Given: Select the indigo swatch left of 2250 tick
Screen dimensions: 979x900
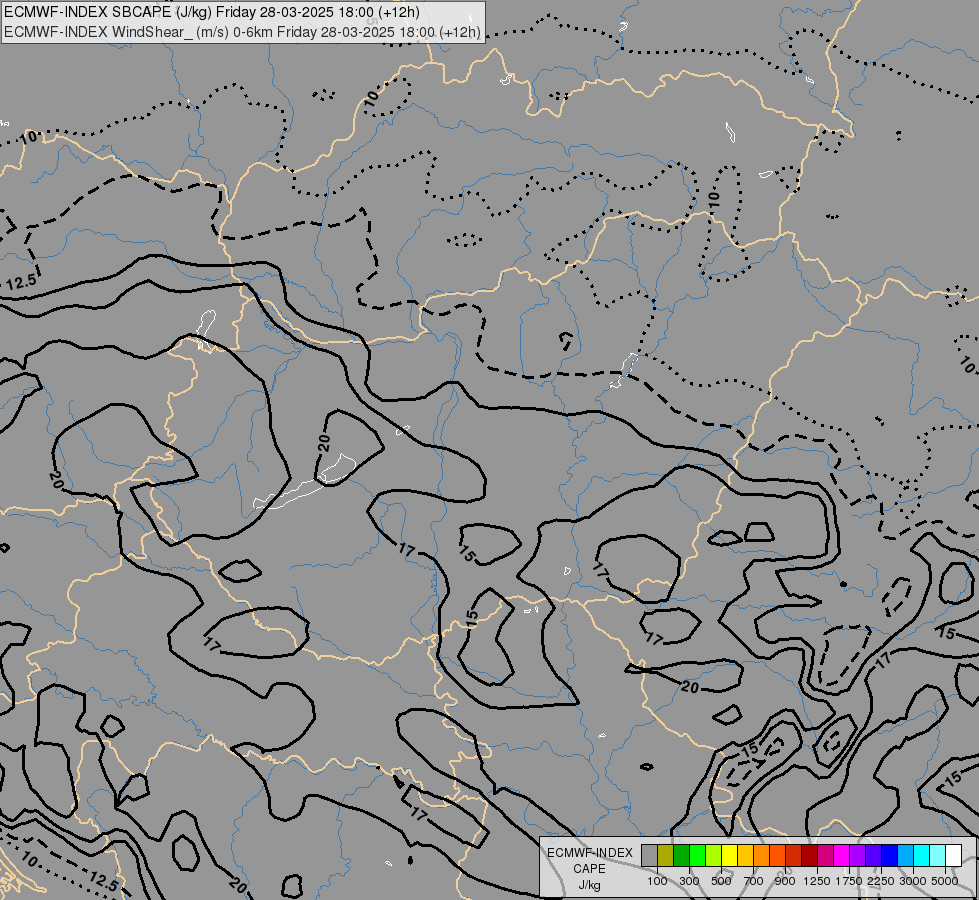Looking at the screenshot, I should click(873, 856).
